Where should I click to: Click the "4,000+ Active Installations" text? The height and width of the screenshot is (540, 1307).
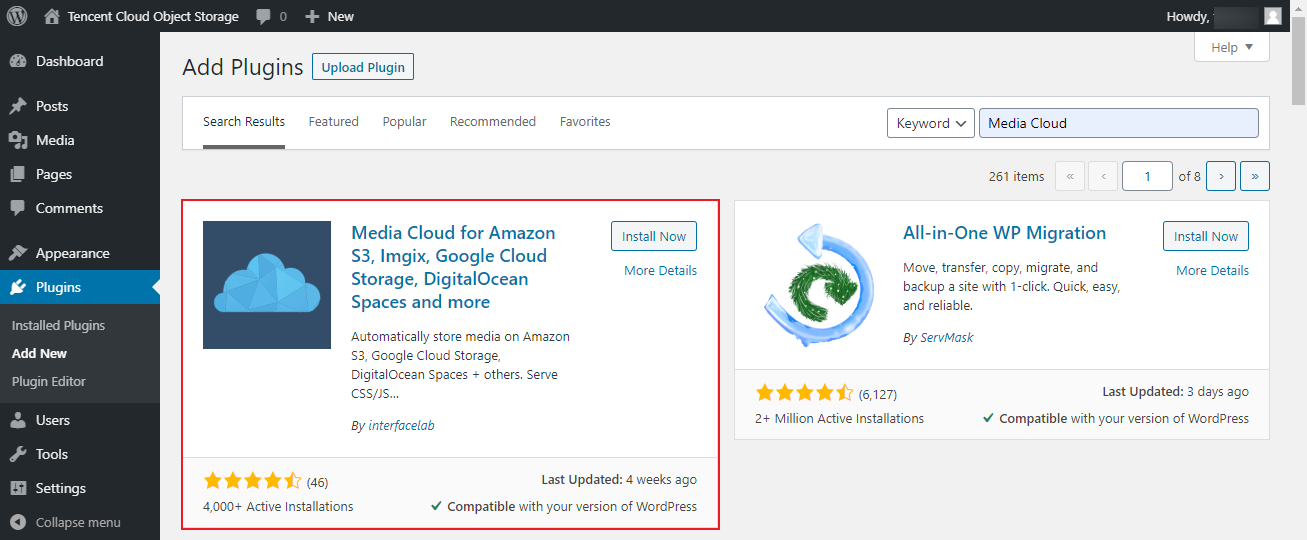(278, 506)
